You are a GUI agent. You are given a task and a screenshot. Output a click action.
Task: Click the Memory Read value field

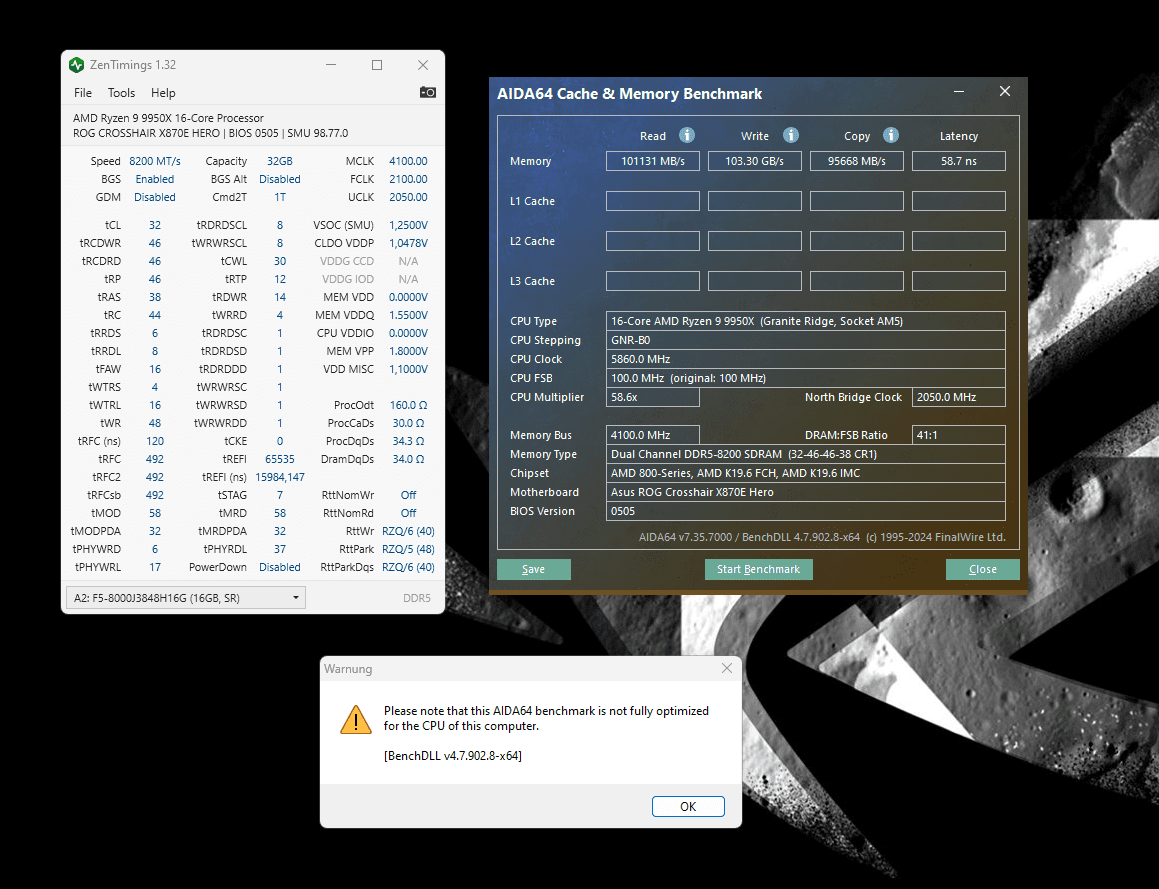click(x=653, y=161)
